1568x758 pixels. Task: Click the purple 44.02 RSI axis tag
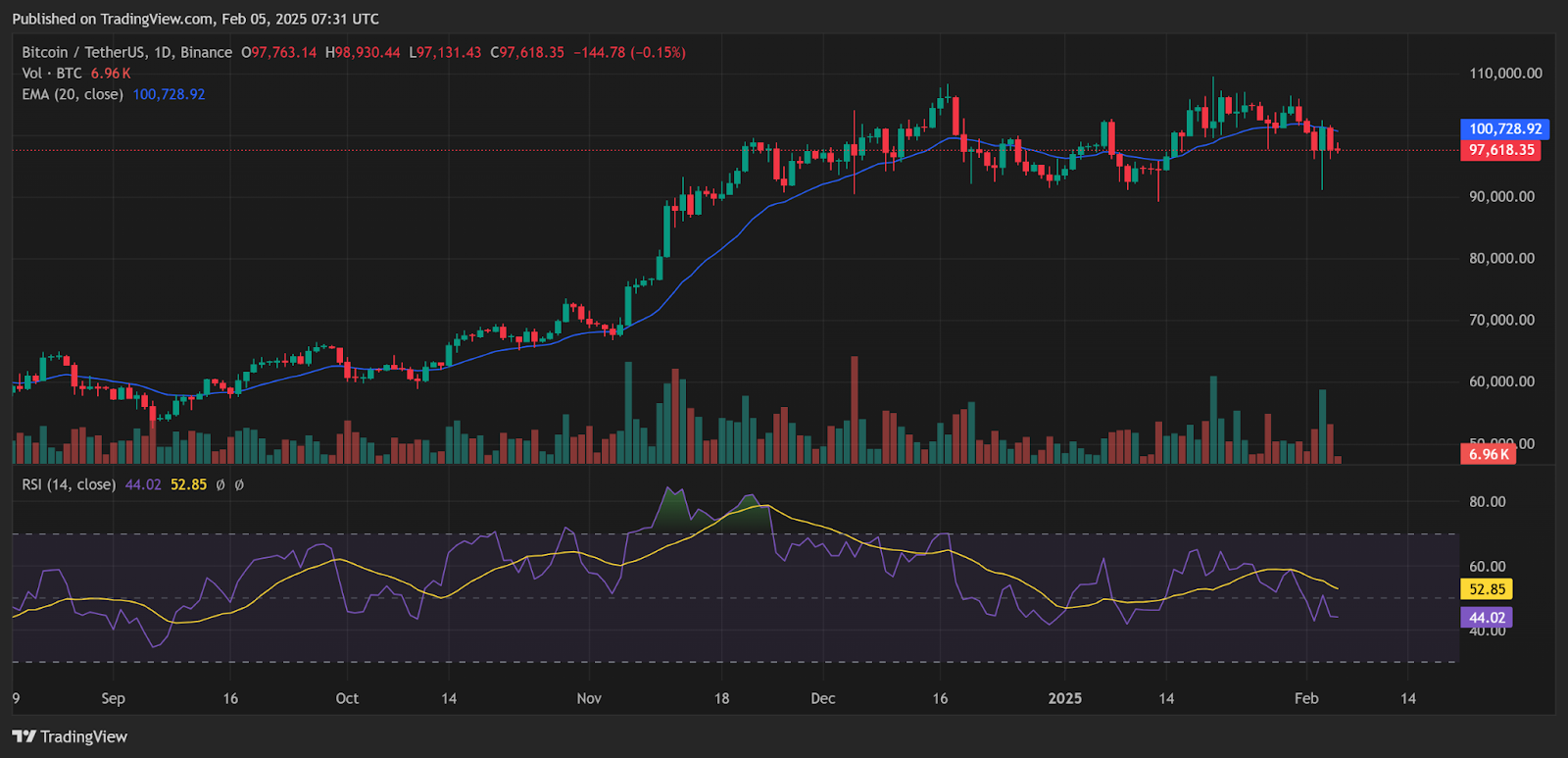(x=1487, y=618)
